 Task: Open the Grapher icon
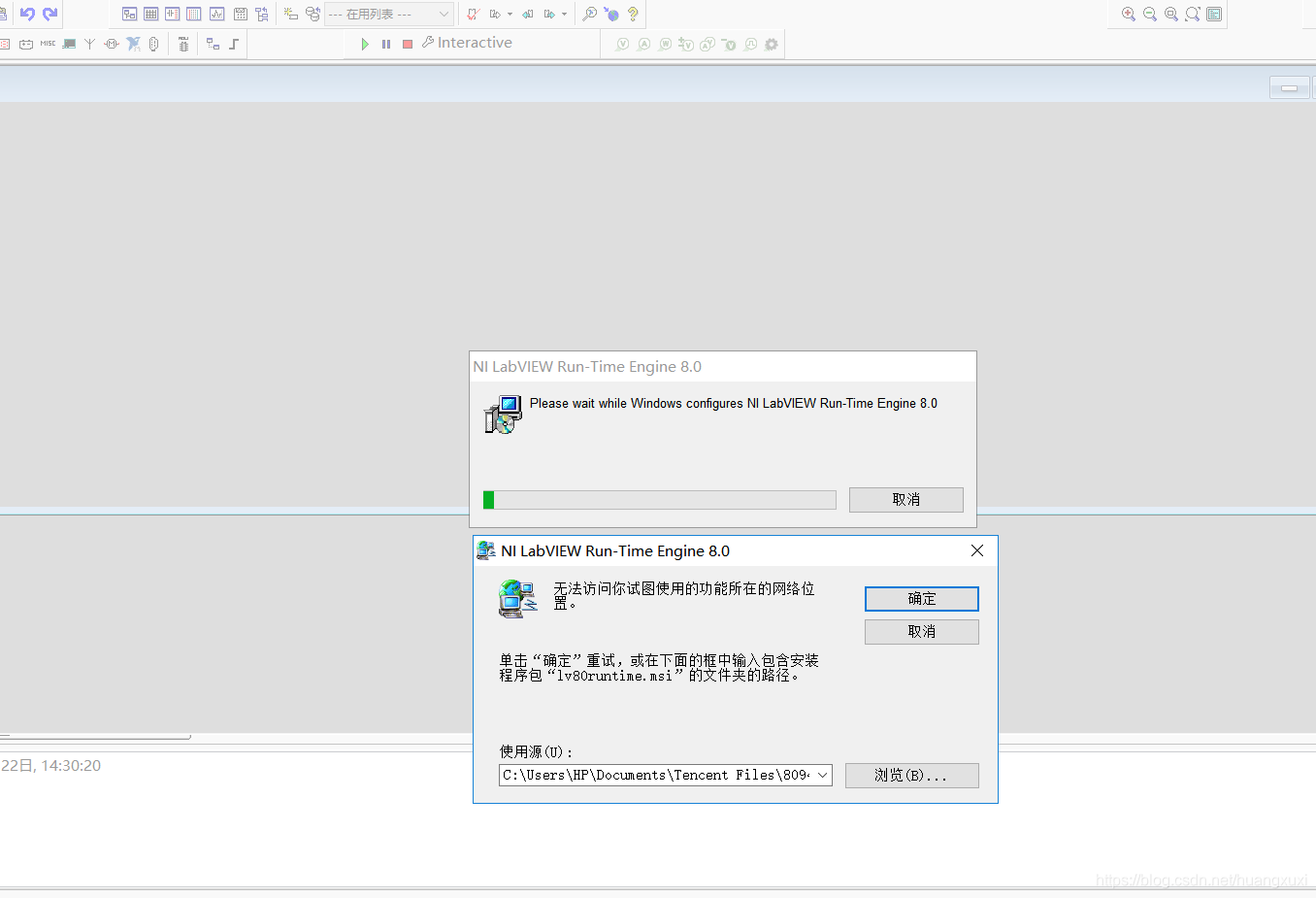point(216,14)
